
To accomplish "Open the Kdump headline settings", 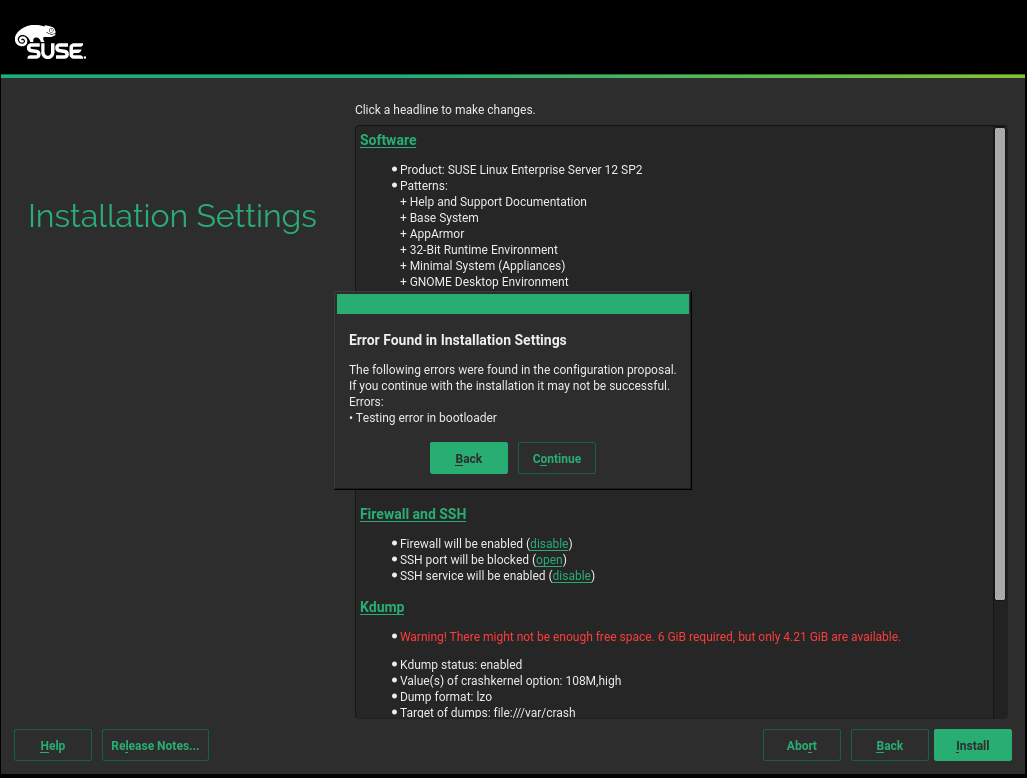I will [382, 607].
